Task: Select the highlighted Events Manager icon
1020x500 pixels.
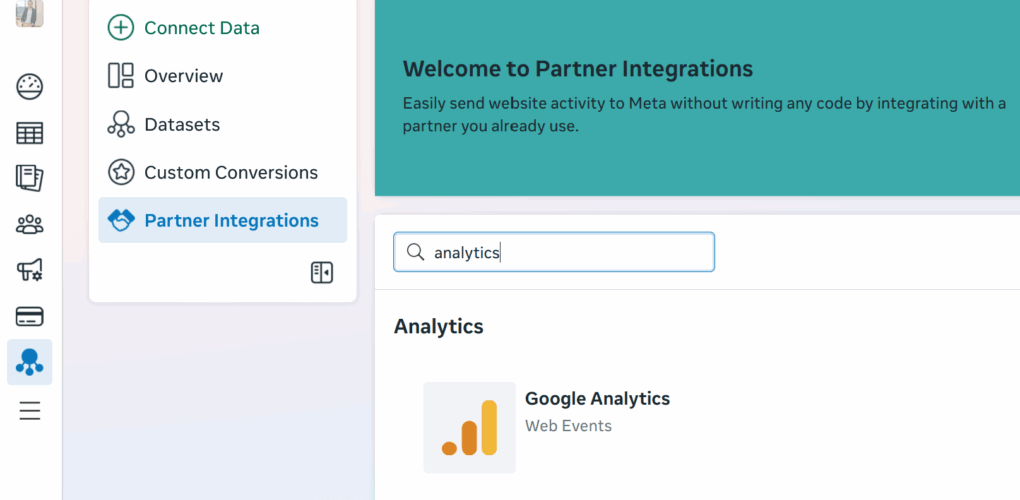Action: [x=30, y=362]
